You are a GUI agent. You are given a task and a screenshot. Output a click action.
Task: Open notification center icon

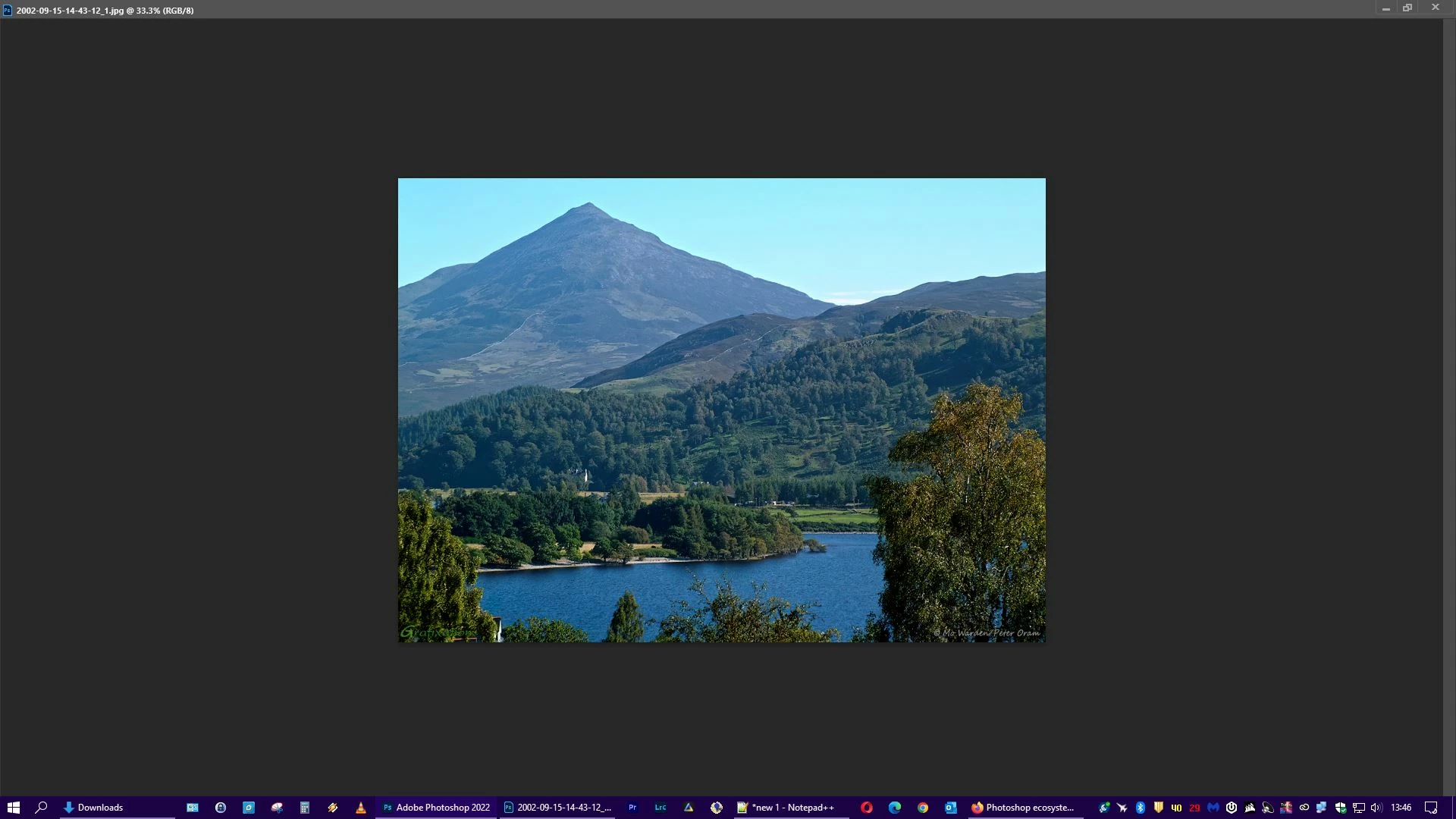tap(1431, 808)
